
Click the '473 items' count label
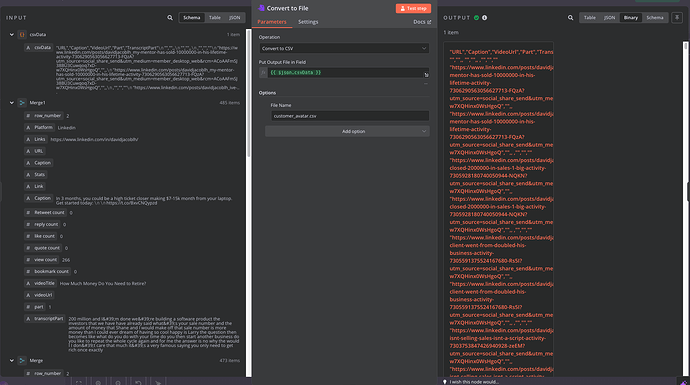tap(230, 361)
